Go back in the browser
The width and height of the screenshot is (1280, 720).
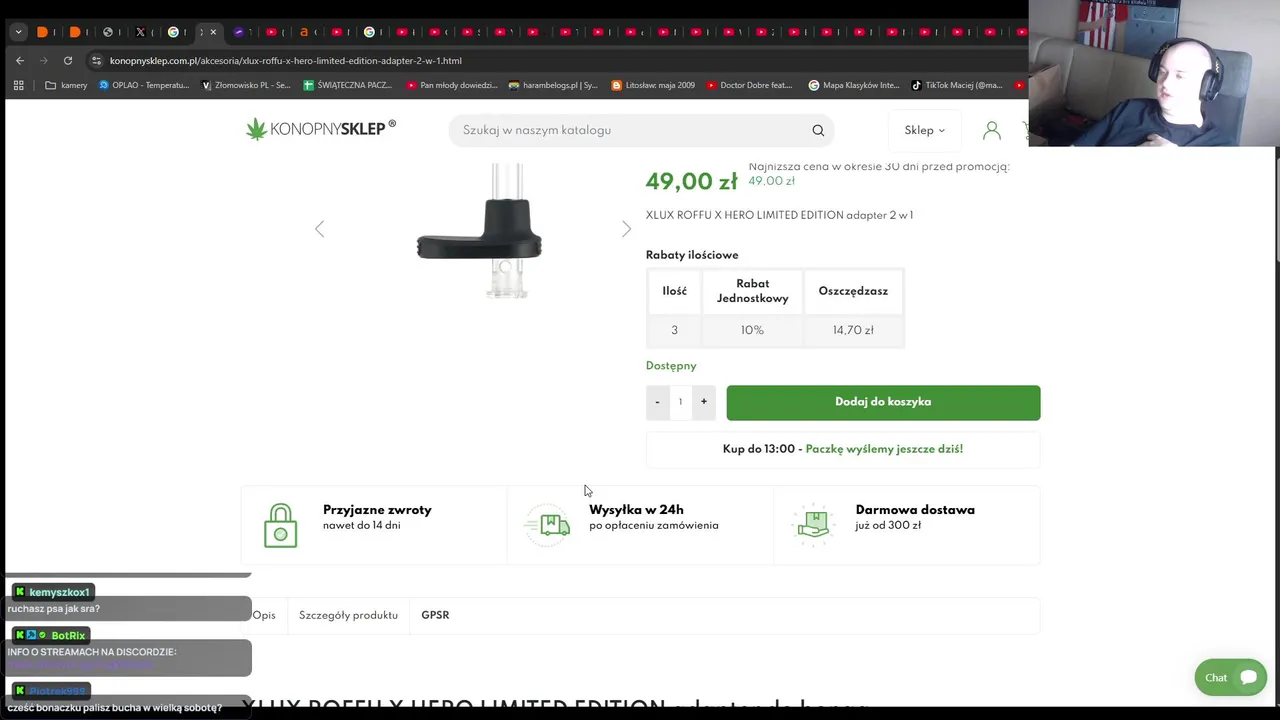coord(20,60)
